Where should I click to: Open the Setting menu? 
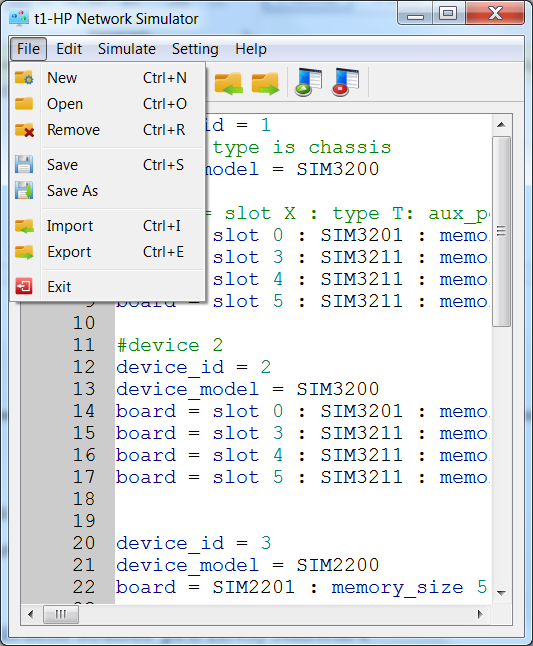pyautogui.click(x=195, y=49)
